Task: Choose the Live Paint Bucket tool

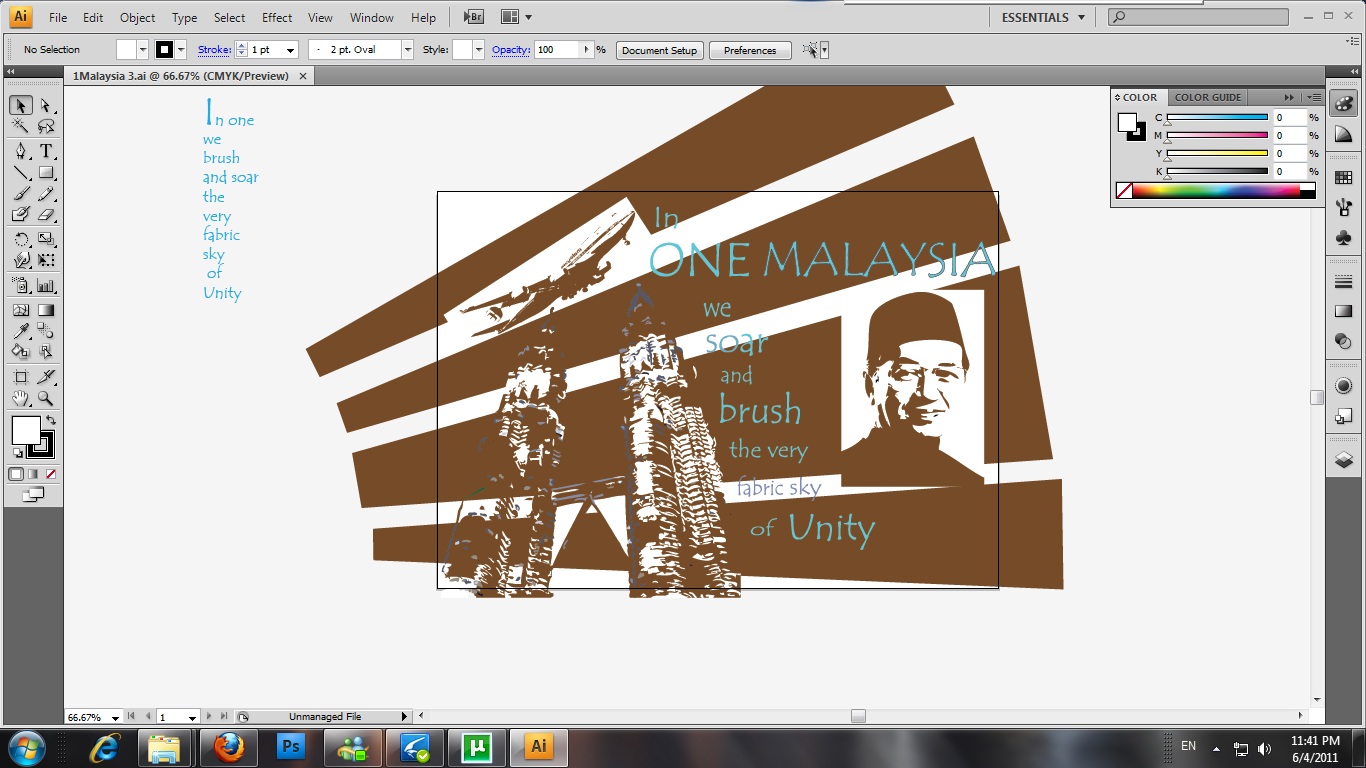Action: (21, 352)
